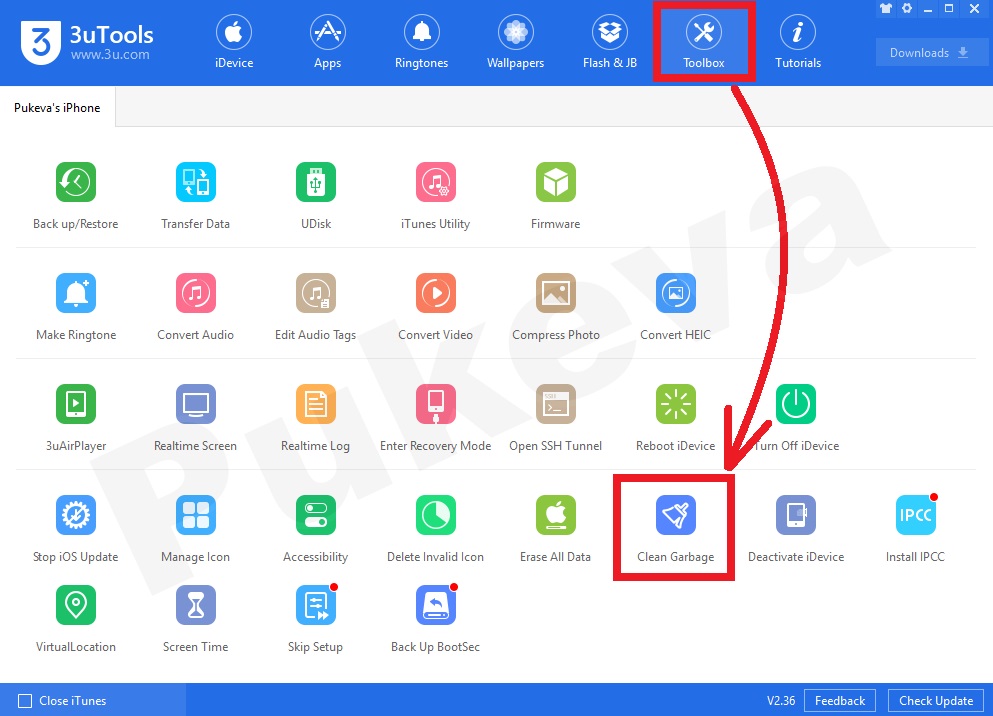Click Enter Recovery Mode icon
The height and width of the screenshot is (716, 993).
pos(436,404)
